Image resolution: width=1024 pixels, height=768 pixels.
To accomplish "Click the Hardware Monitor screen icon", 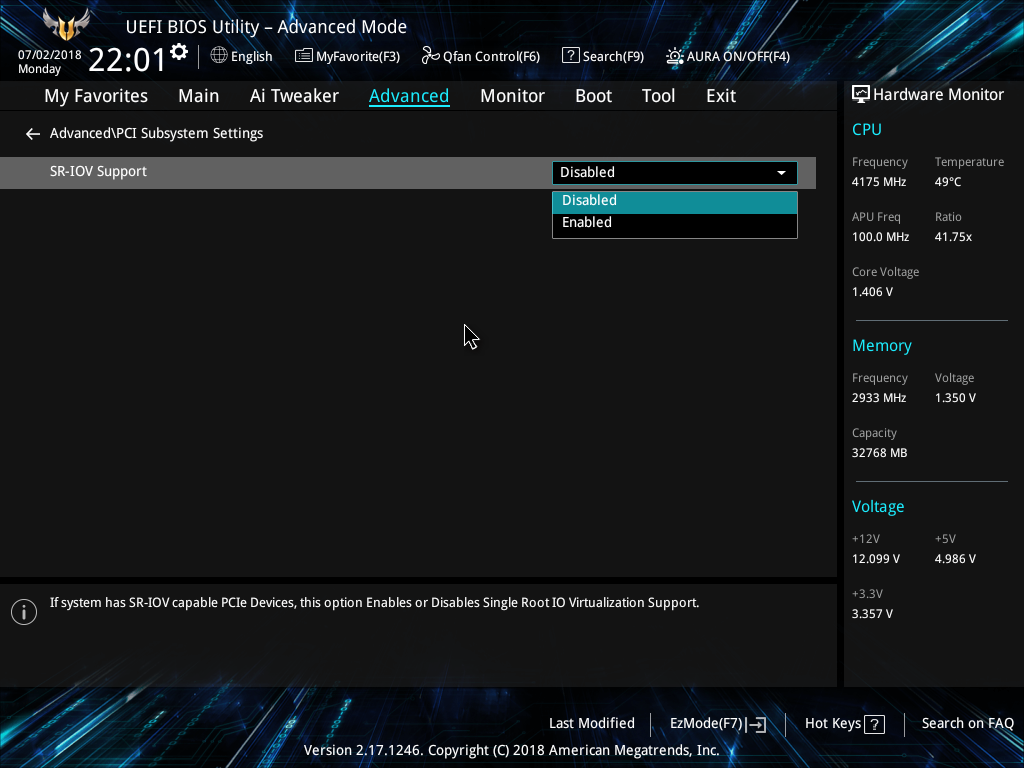I will pos(861,95).
